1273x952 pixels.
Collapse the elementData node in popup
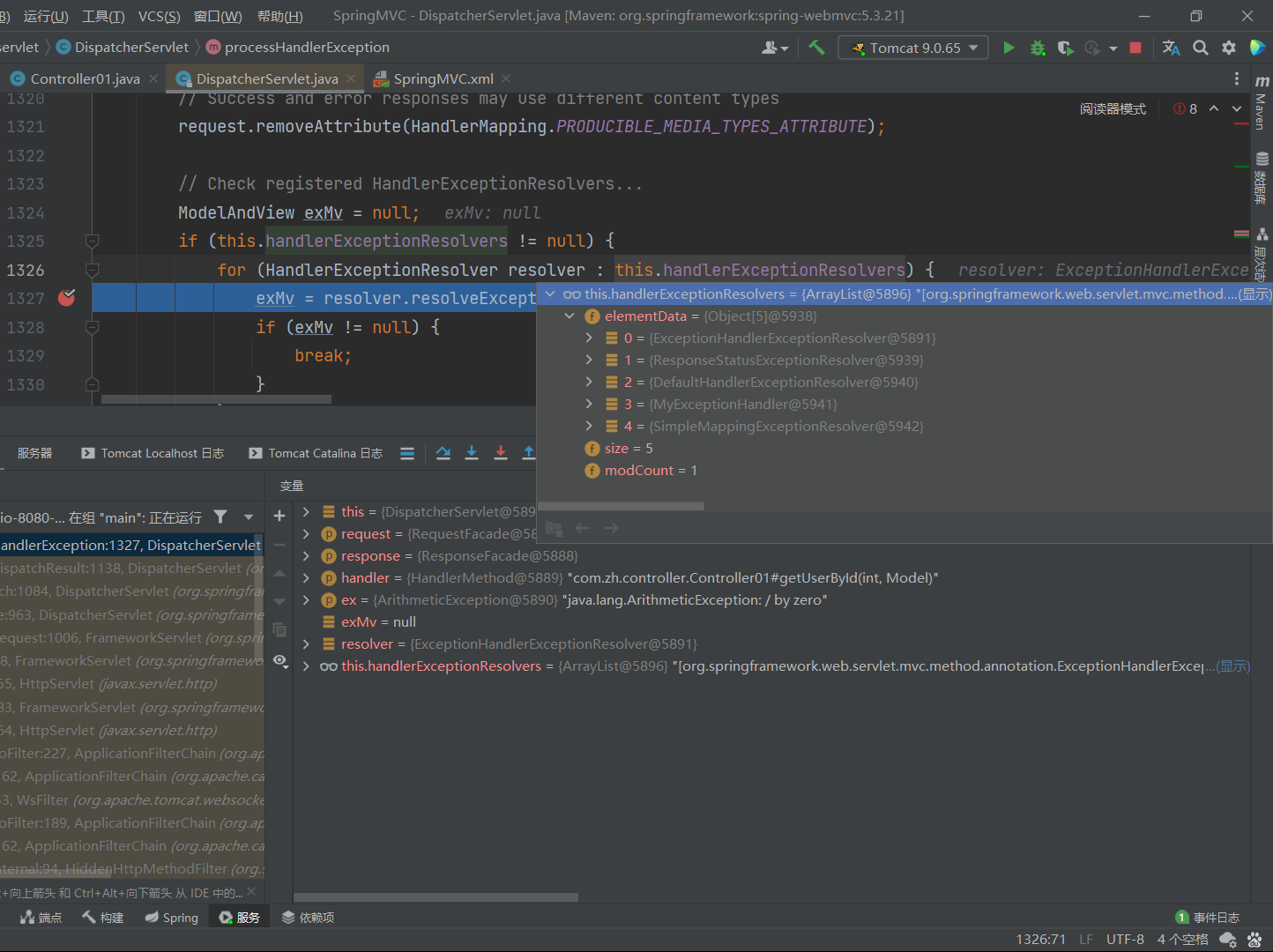(569, 316)
